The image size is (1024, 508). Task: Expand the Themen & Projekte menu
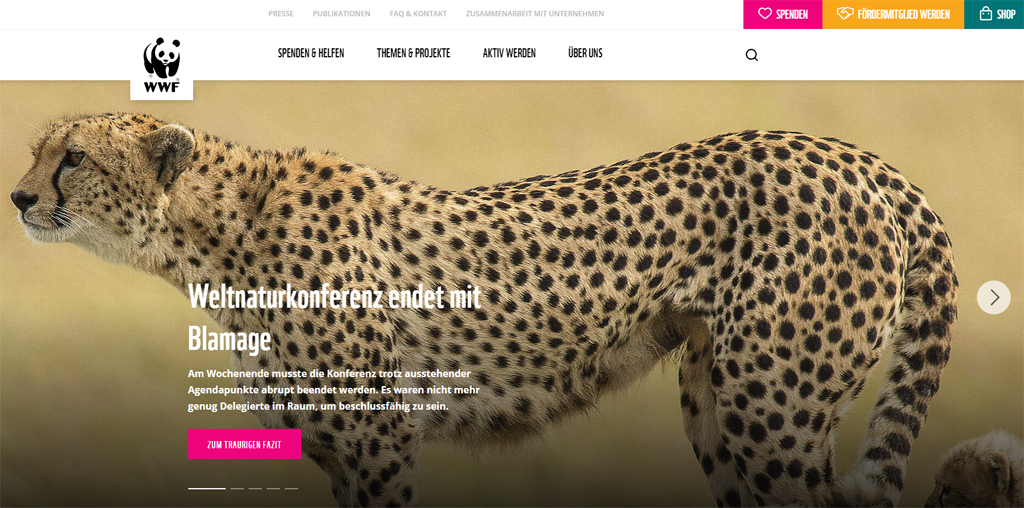tap(413, 54)
